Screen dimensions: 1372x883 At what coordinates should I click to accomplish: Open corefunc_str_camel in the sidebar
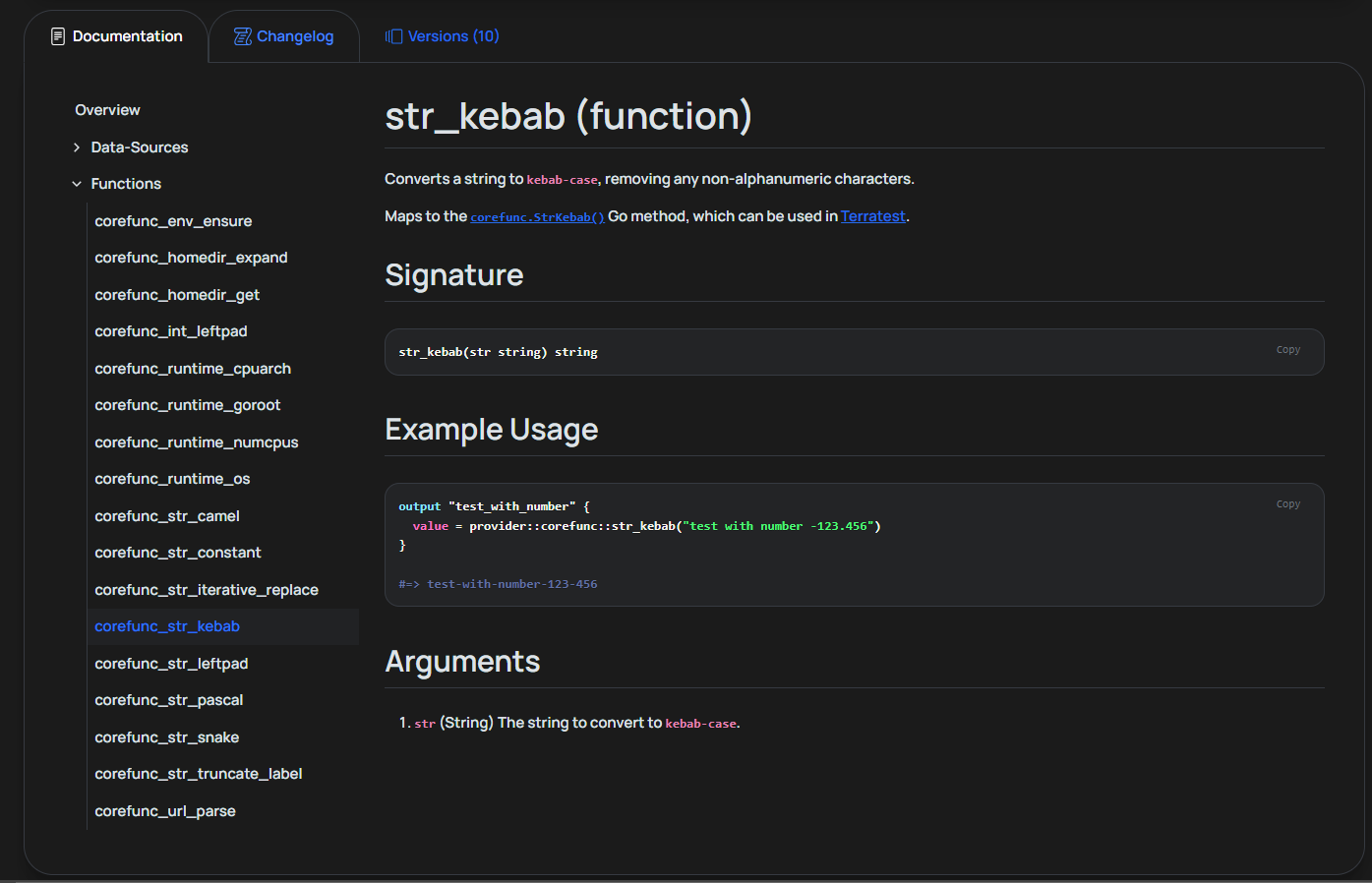[167, 516]
